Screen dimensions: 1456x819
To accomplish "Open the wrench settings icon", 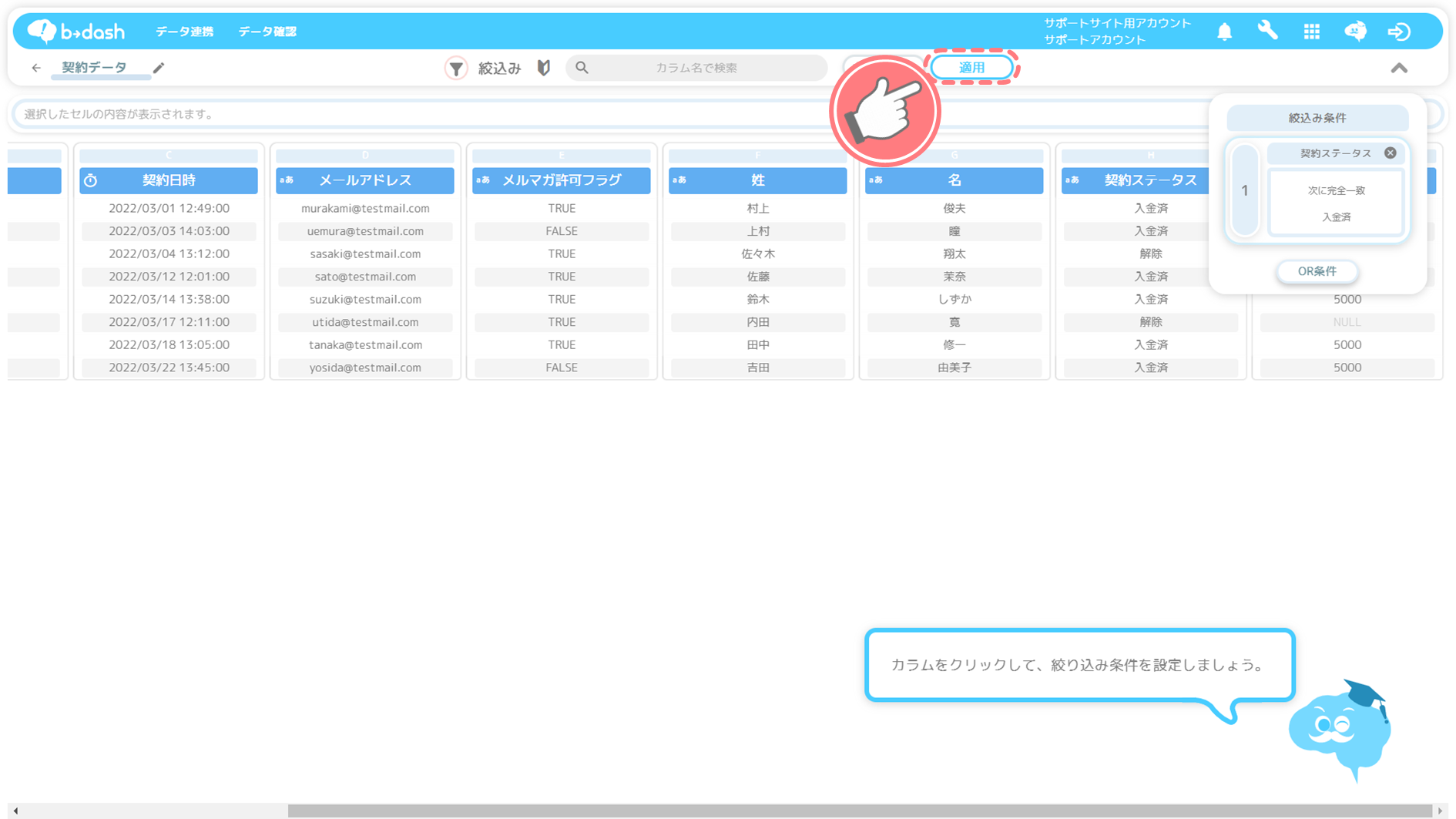I will point(1267,31).
